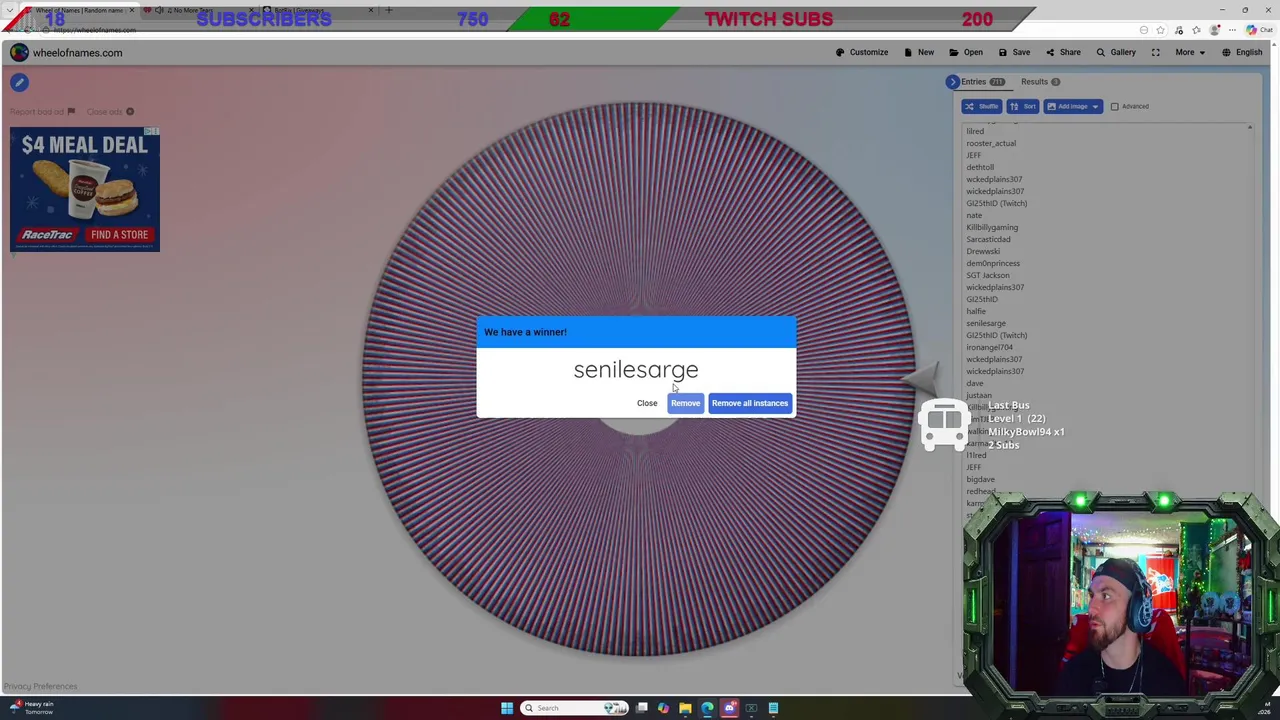Open Privacy Preferences link
This screenshot has width=1280, height=720.
(x=40, y=686)
